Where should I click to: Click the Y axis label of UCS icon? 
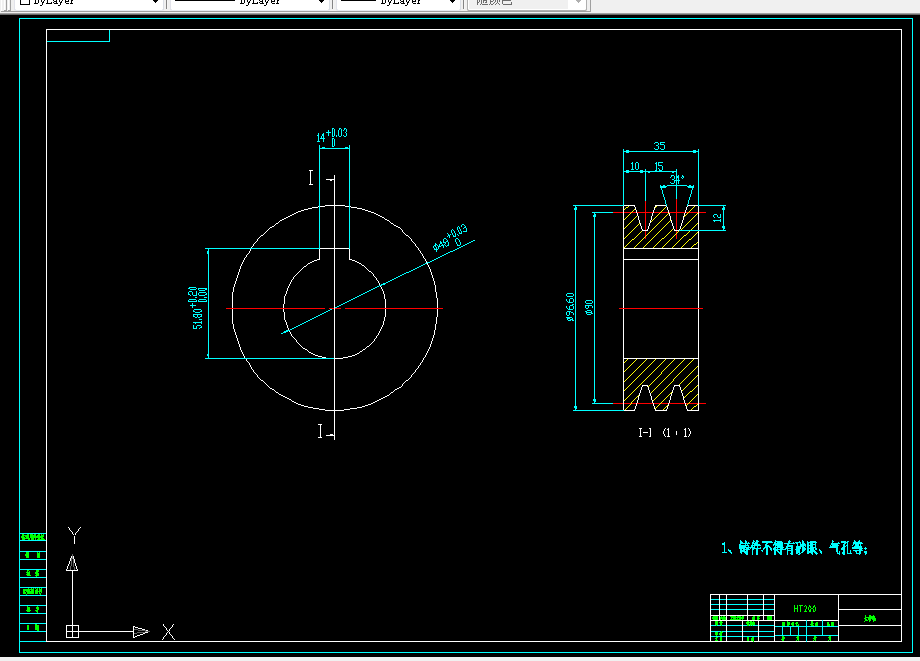pyautogui.click(x=74, y=535)
